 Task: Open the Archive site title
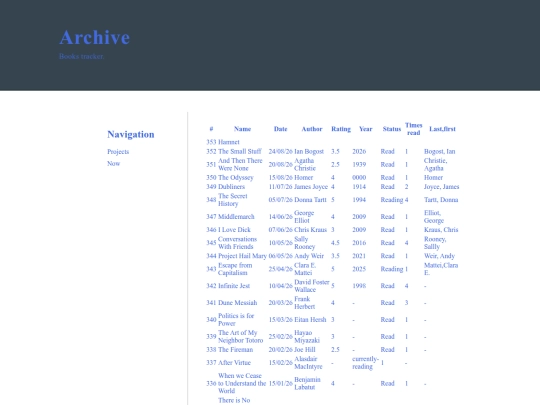(95, 38)
